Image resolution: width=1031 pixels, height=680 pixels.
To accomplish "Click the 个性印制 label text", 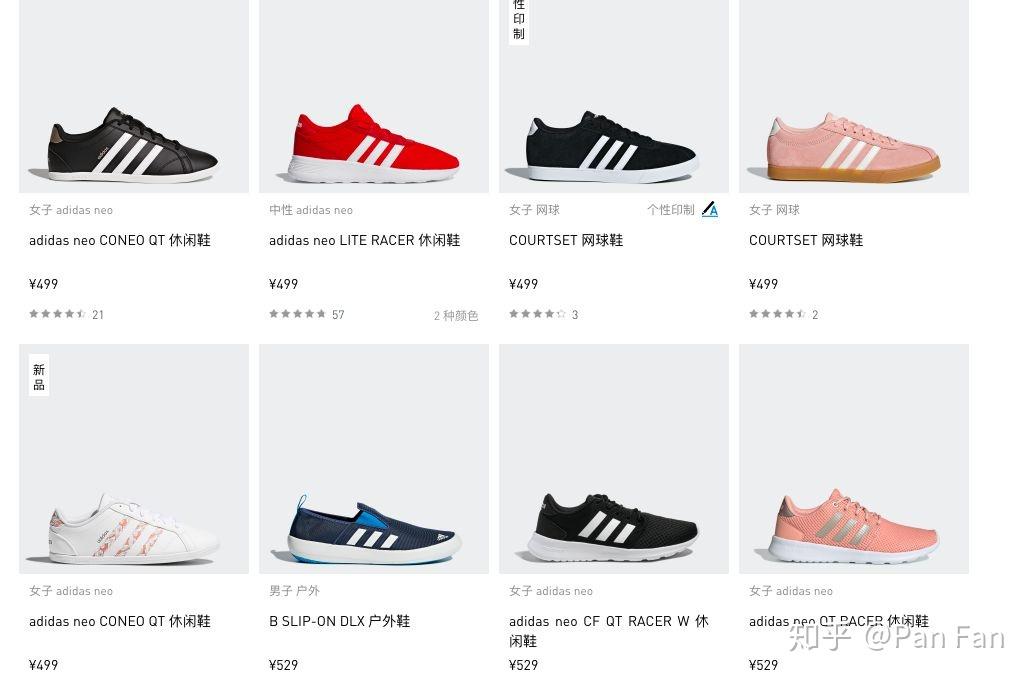I will (x=671, y=210).
